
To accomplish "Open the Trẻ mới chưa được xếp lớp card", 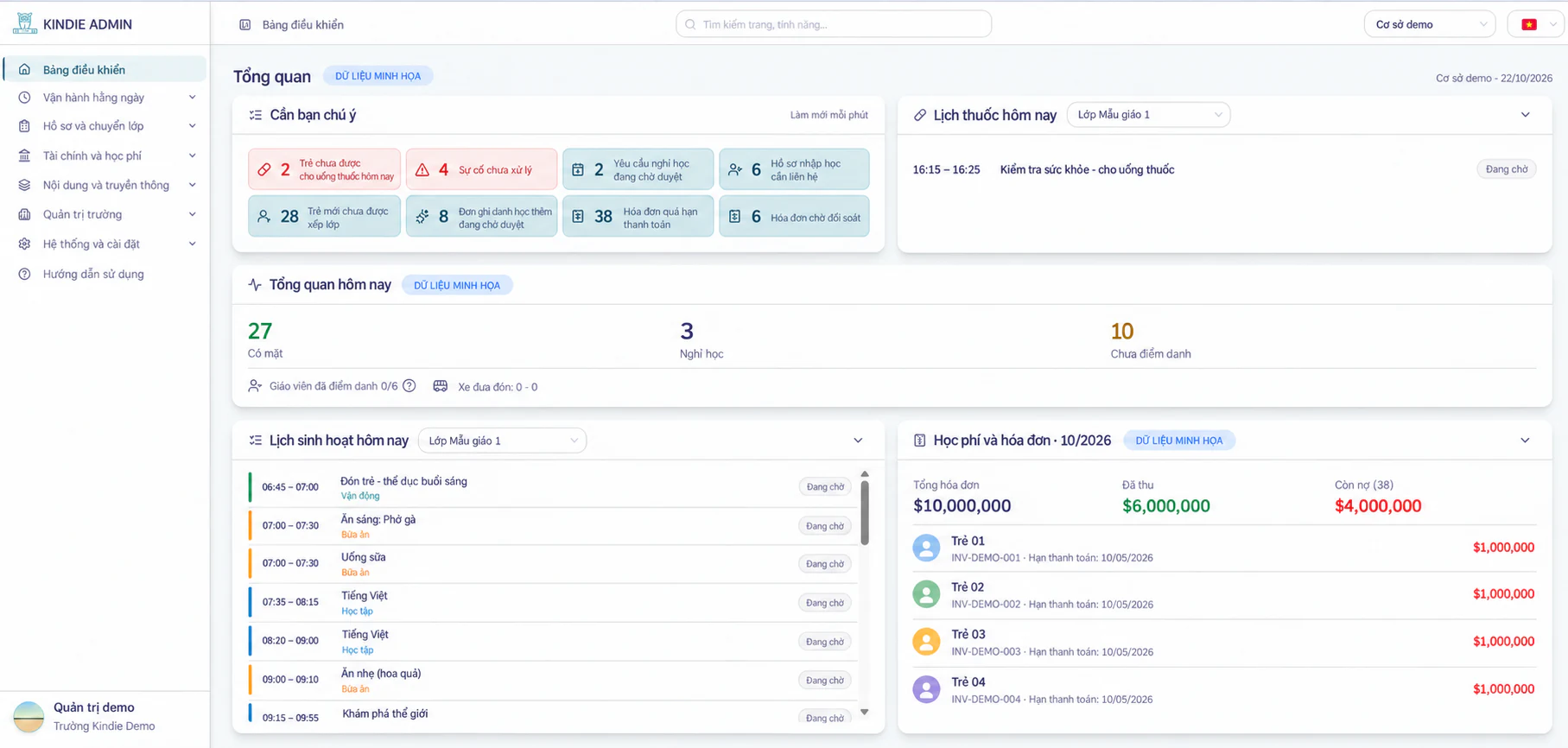I will [324, 217].
